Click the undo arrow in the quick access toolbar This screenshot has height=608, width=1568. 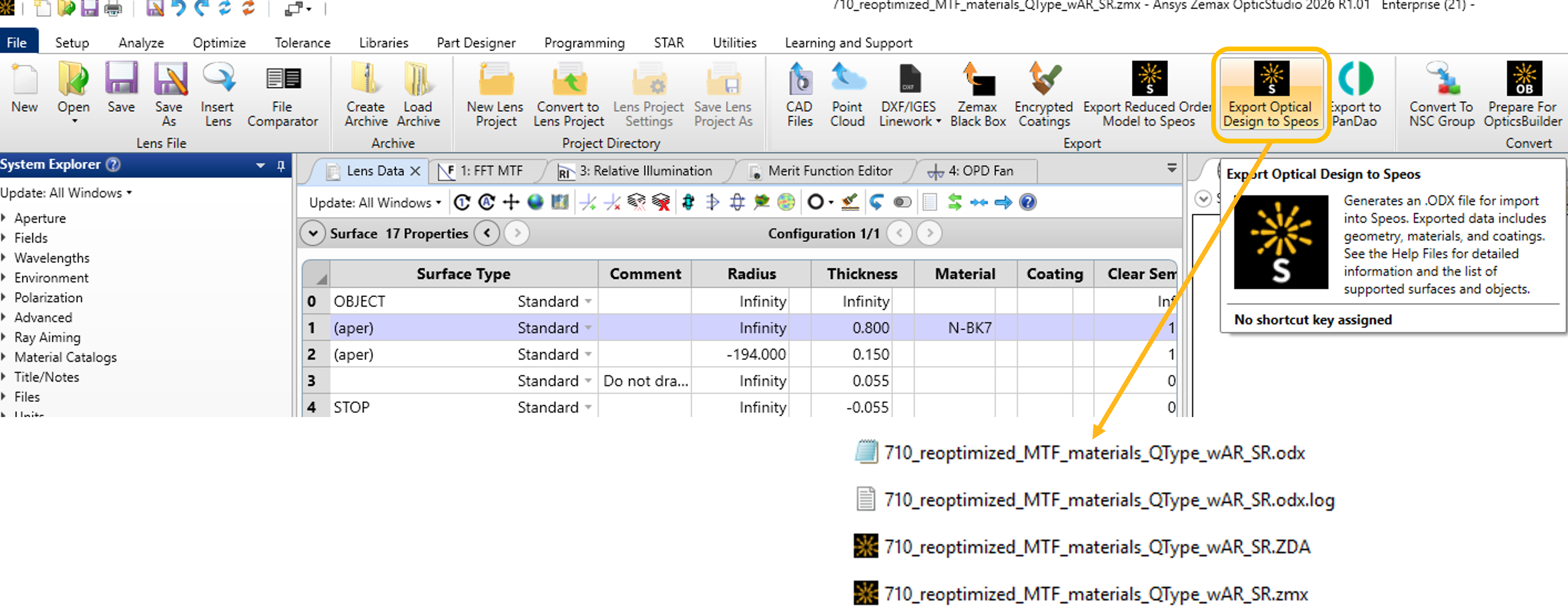[x=178, y=8]
